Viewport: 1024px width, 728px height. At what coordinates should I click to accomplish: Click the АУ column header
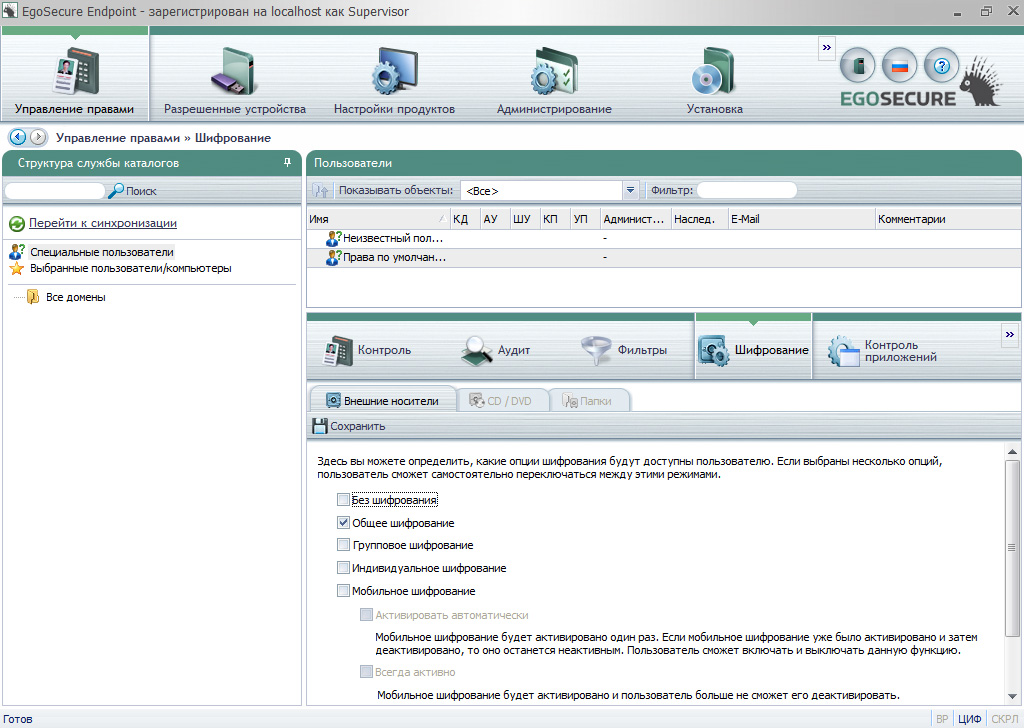pyautogui.click(x=495, y=219)
